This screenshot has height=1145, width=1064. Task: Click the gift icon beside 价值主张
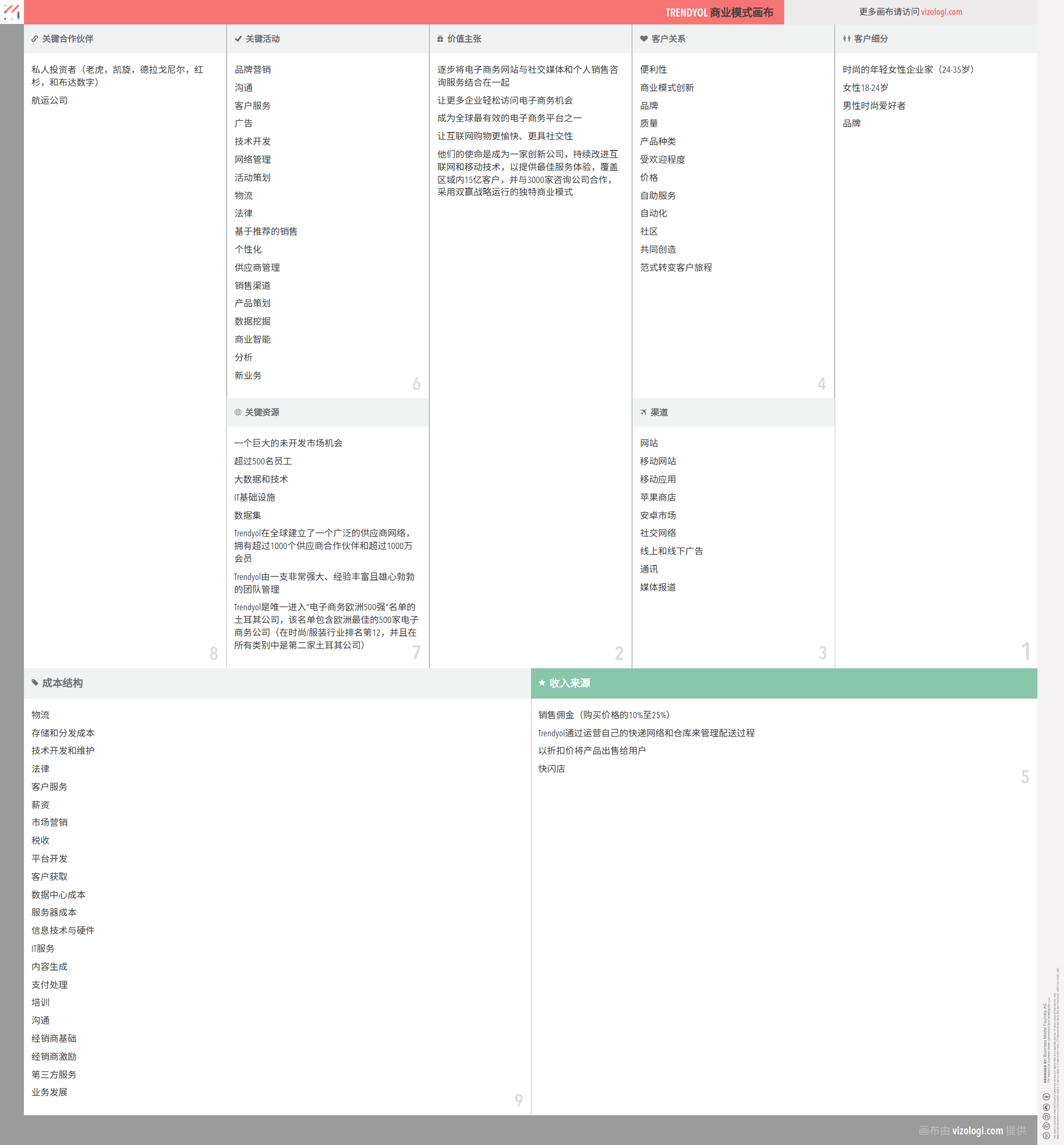440,39
